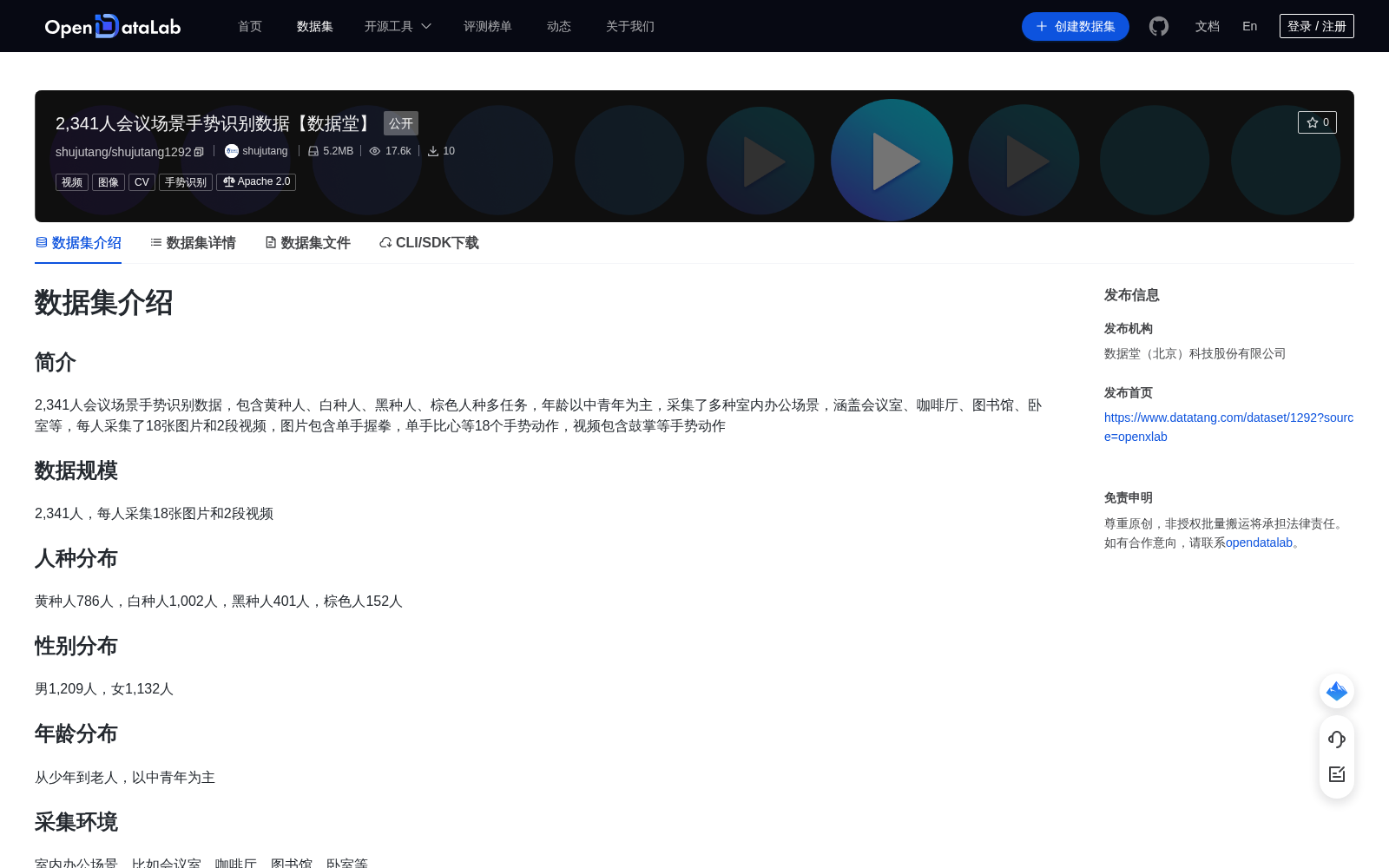Switch language to En
Image resolution: width=1389 pixels, height=868 pixels.
click(1250, 27)
